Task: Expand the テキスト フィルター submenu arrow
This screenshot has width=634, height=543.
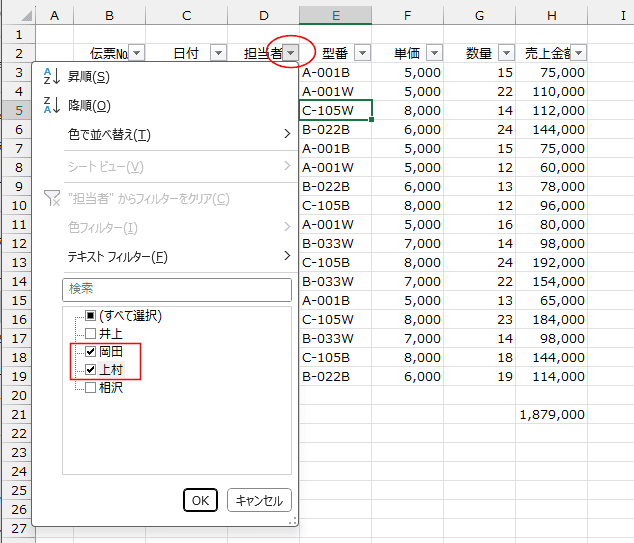Action: [x=287, y=256]
